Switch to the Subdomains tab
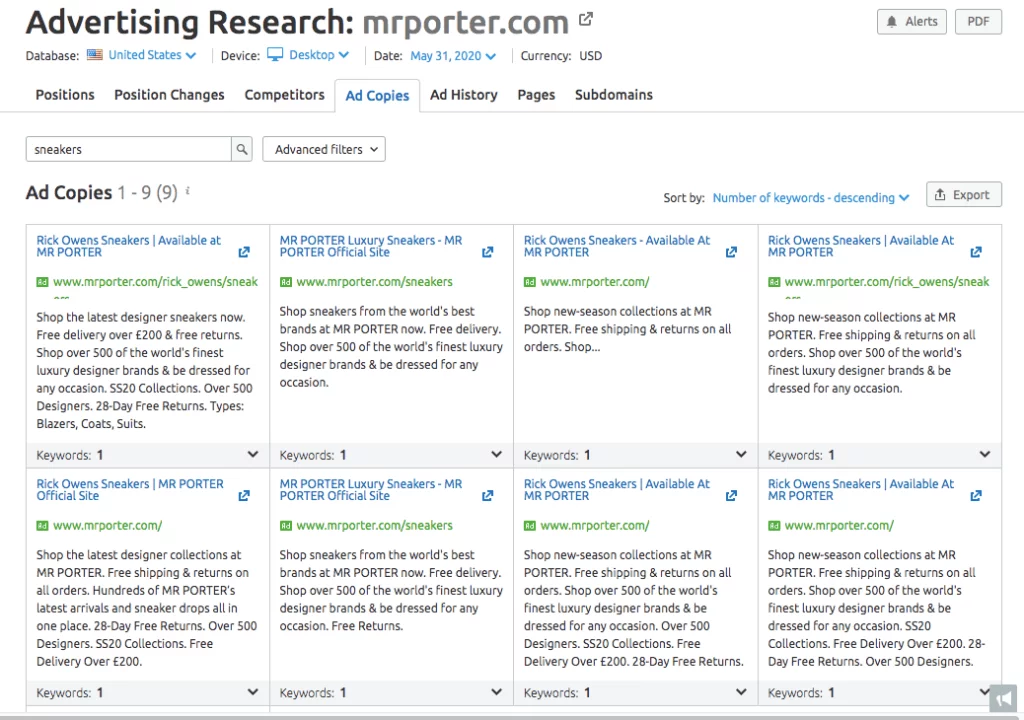Viewport: 1024px width, 720px height. click(613, 95)
